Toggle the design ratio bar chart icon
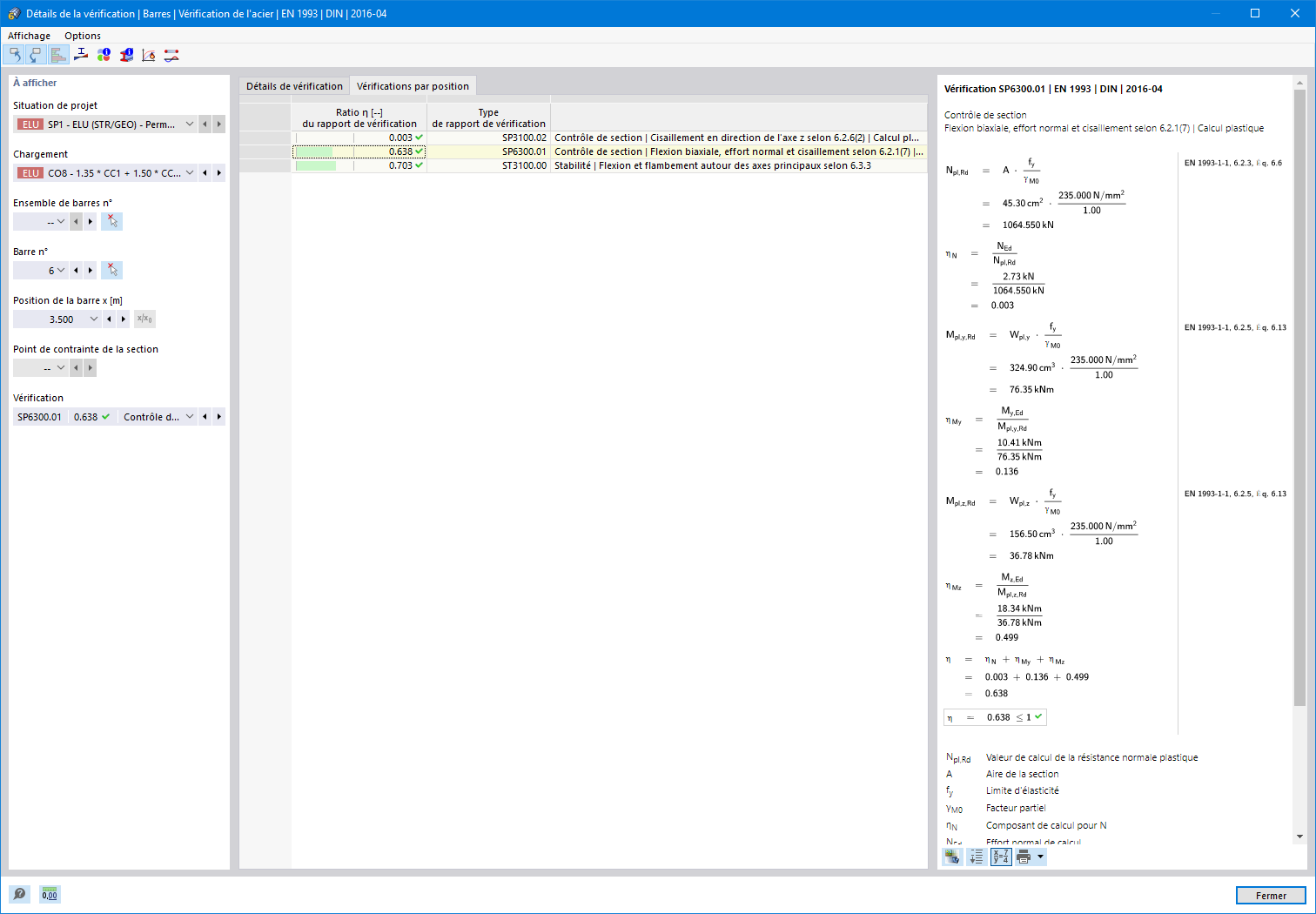This screenshot has height=914, width=1316. (x=58, y=55)
